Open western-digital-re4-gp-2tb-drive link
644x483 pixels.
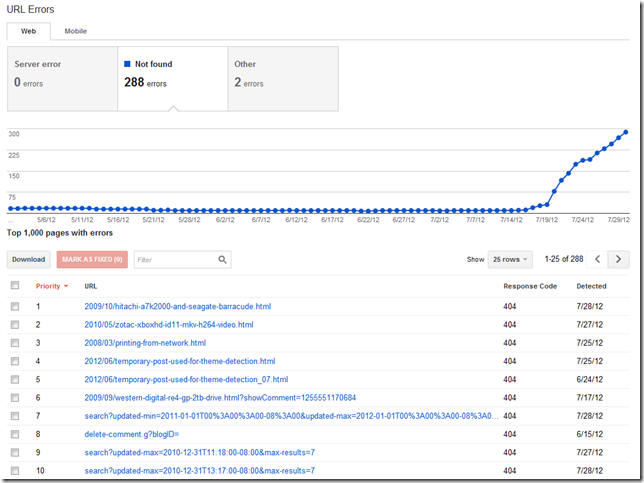pyautogui.click(x=220, y=398)
